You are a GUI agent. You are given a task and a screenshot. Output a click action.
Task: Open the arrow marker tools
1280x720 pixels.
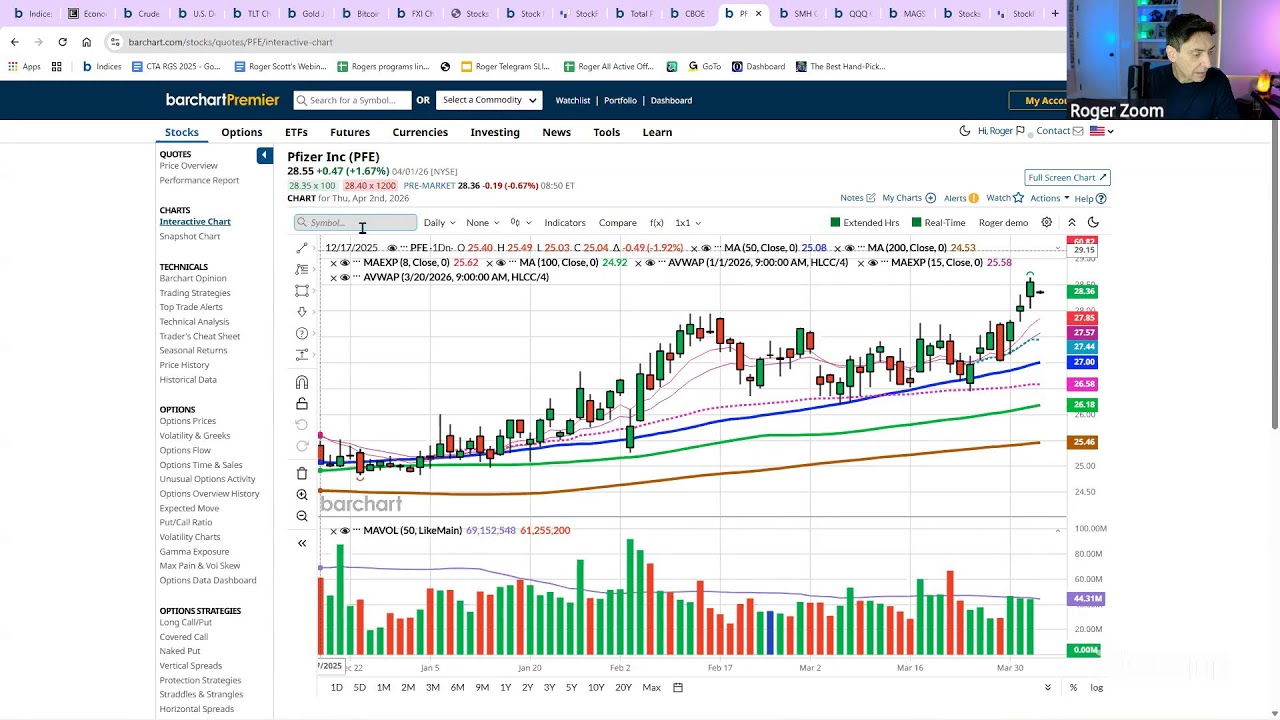coord(302,312)
